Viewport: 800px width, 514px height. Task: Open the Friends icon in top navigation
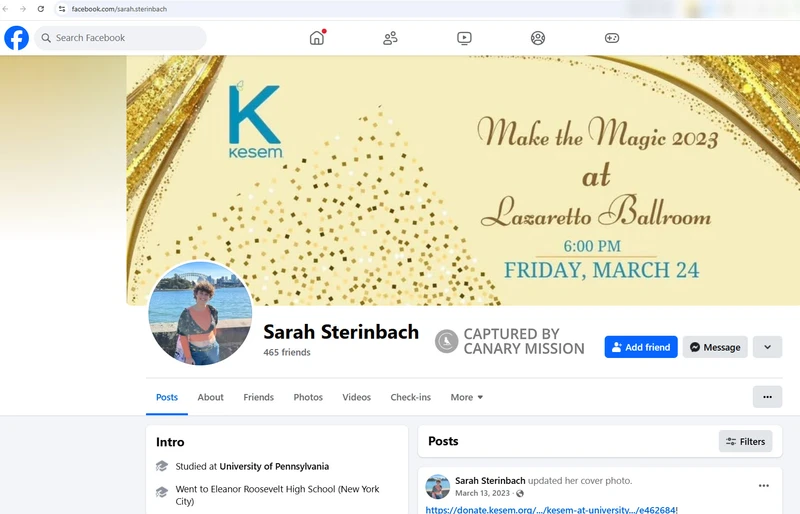coord(390,38)
